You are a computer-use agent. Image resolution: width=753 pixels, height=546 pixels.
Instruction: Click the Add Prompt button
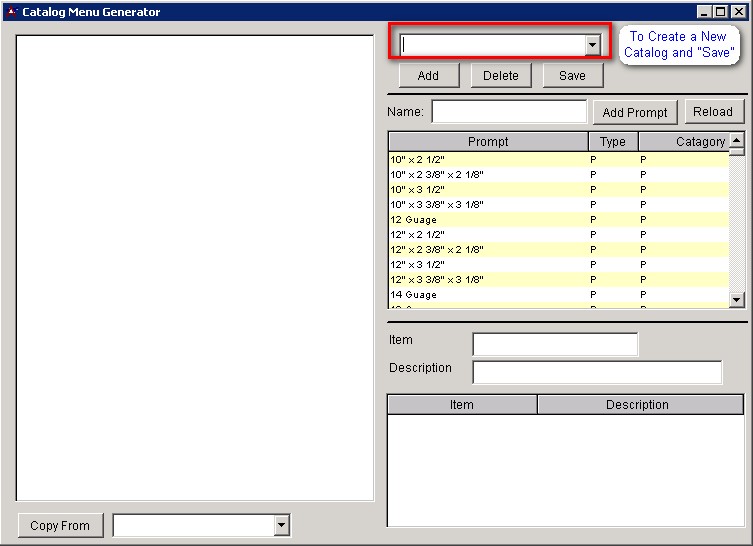pos(635,112)
